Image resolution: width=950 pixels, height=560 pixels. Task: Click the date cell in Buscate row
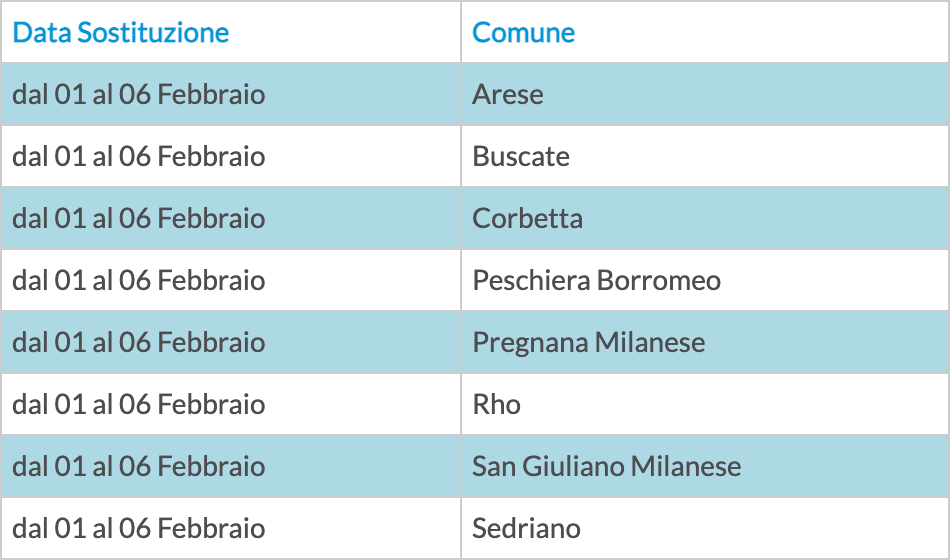point(231,156)
